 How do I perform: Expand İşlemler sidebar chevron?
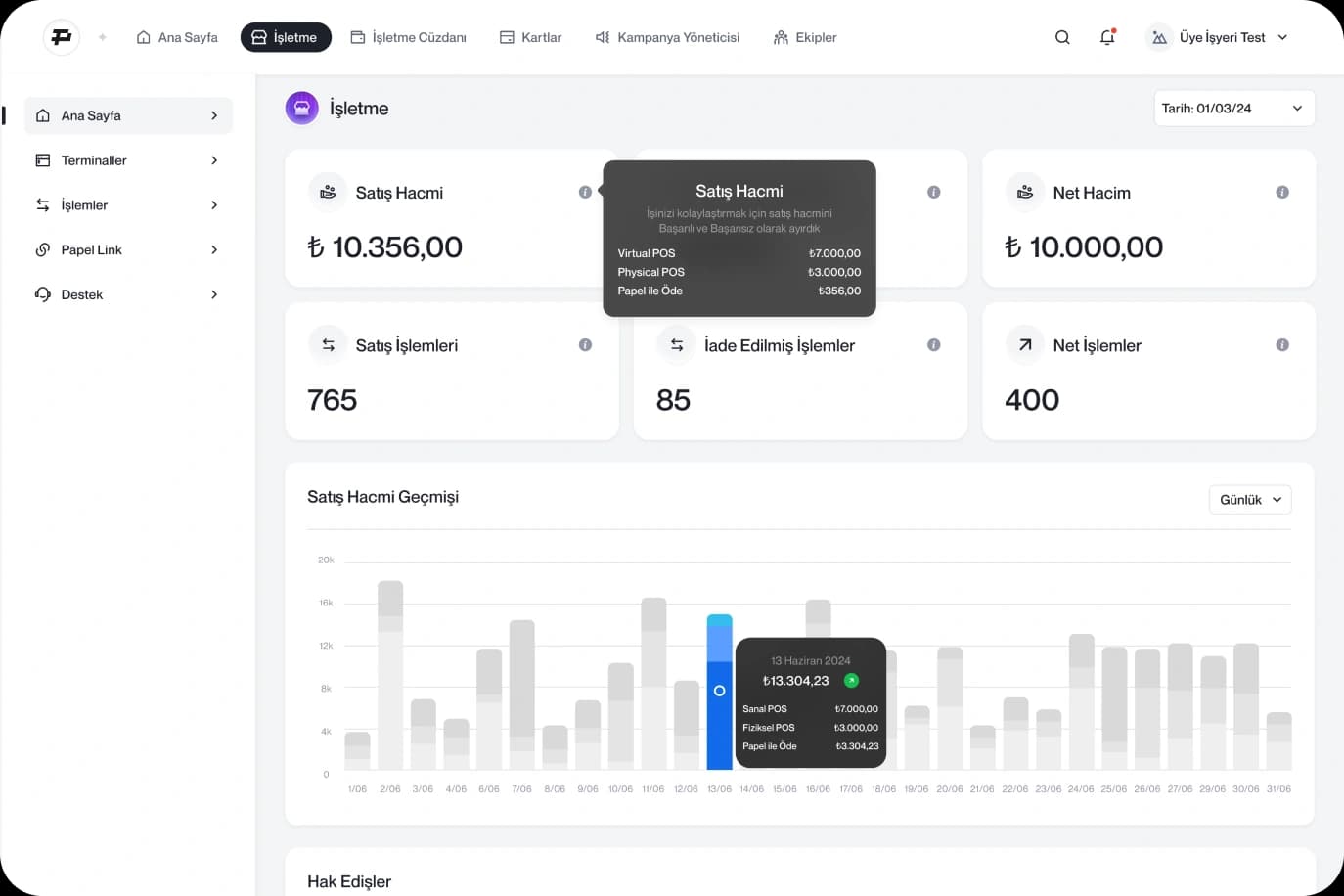[214, 204]
